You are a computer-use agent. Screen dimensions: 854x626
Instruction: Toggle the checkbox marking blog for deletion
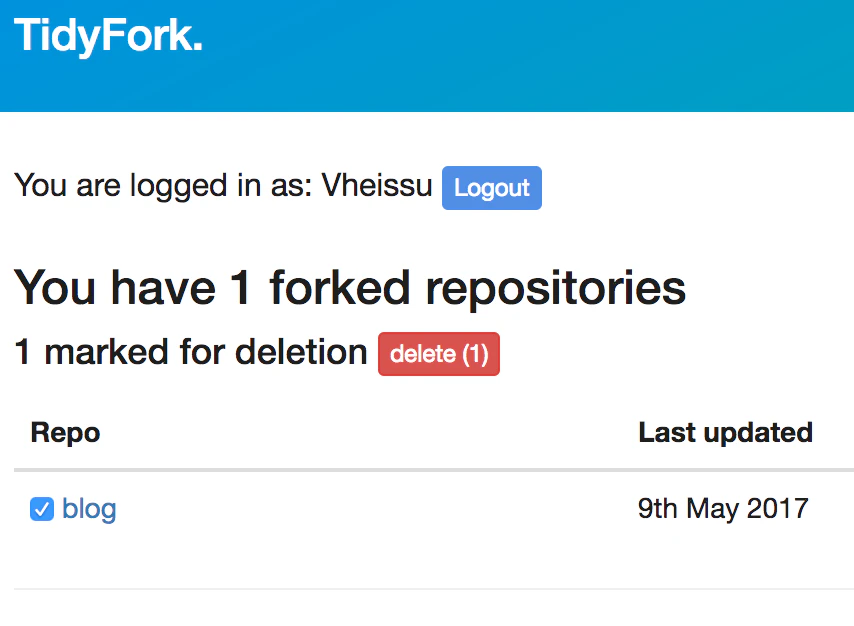40,509
